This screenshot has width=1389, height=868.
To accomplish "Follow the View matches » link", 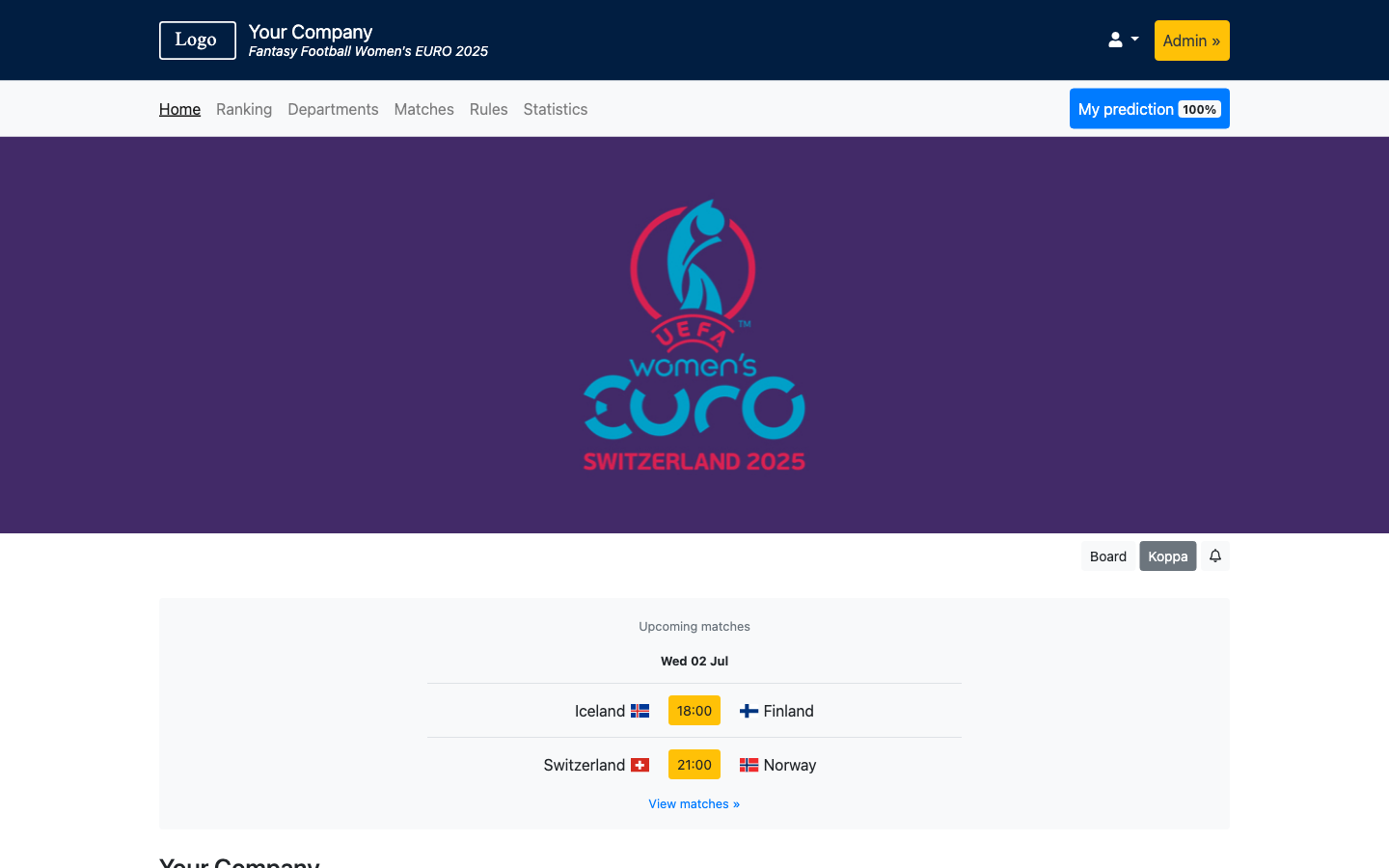I will coord(694,803).
